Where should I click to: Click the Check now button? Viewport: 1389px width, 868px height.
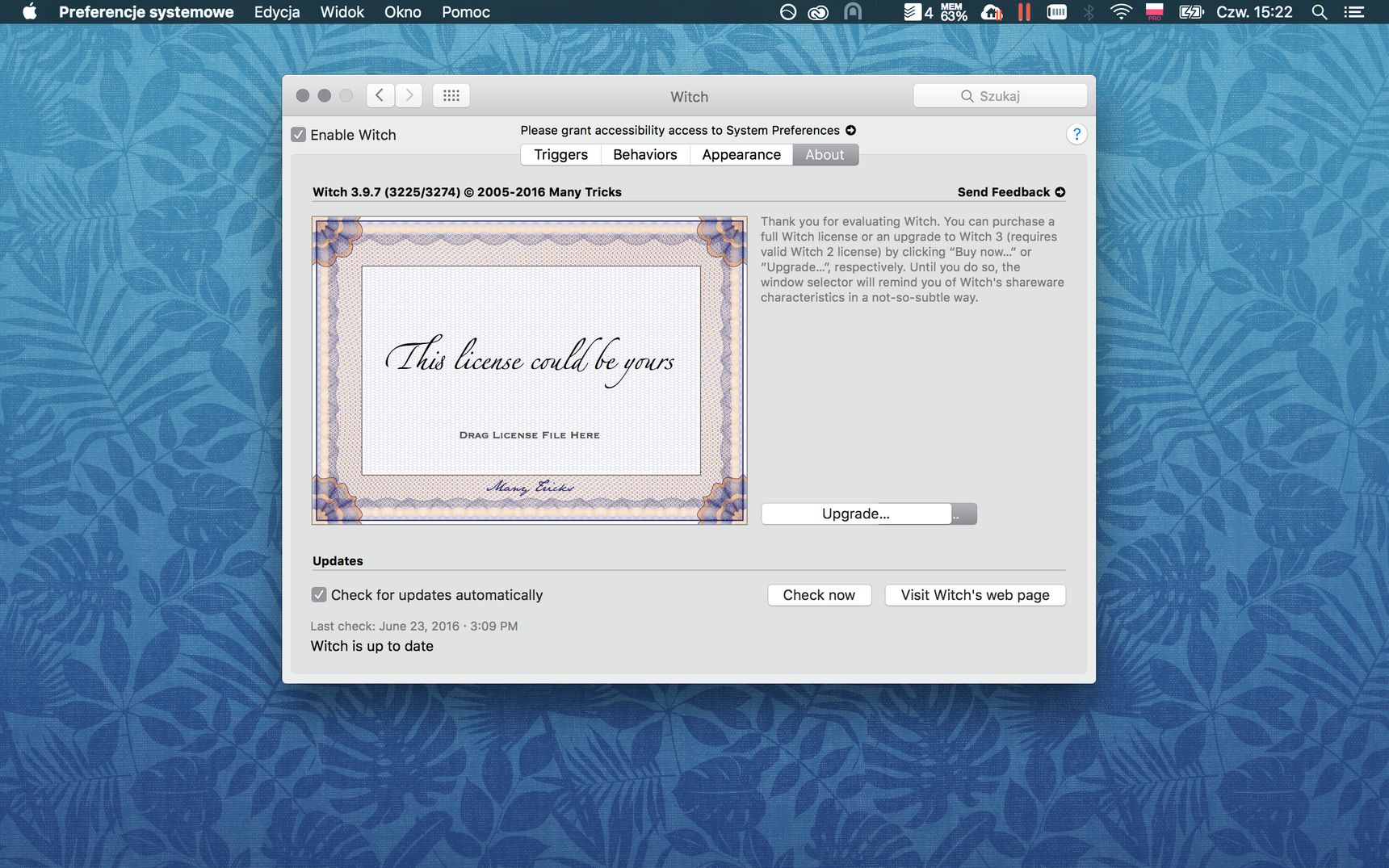(x=819, y=595)
